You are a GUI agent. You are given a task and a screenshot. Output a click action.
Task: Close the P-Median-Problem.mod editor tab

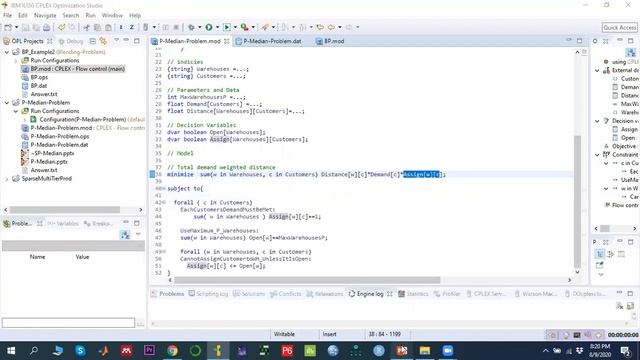227,41
